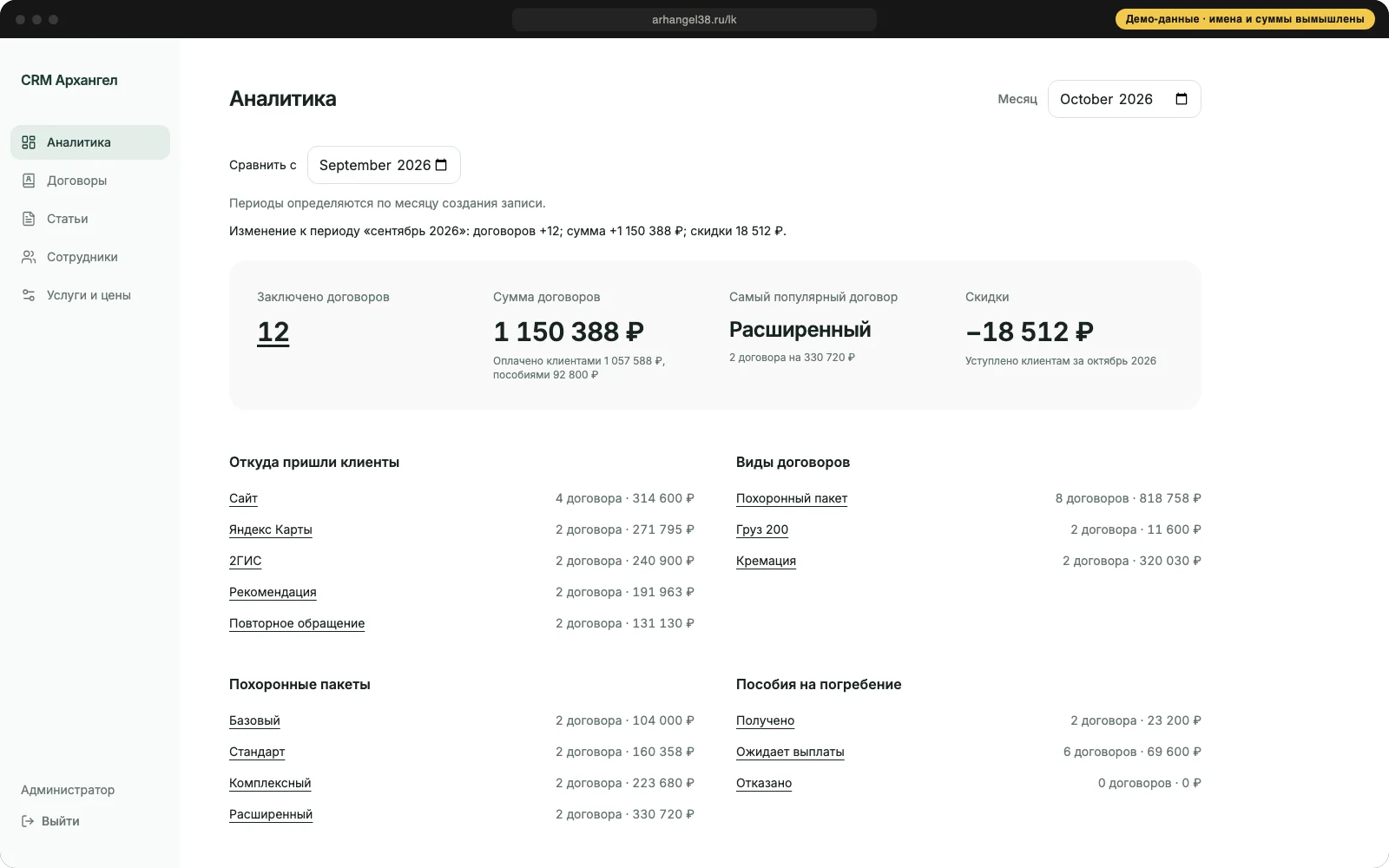Follow the Повторное обращение link
The width and height of the screenshot is (1389, 868).
[297, 623]
